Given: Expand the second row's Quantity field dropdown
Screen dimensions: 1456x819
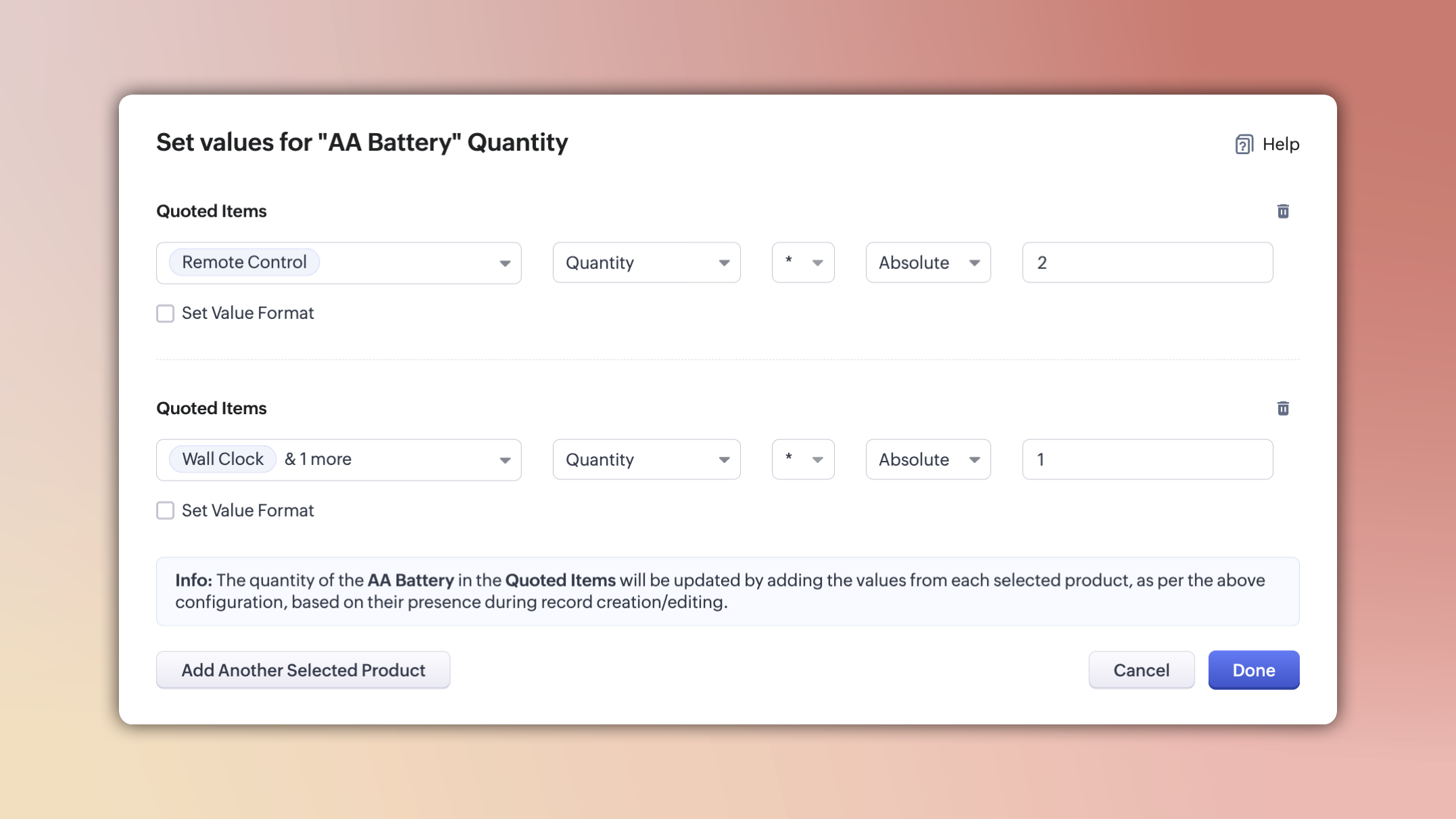Looking at the screenshot, I should [x=646, y=460].
